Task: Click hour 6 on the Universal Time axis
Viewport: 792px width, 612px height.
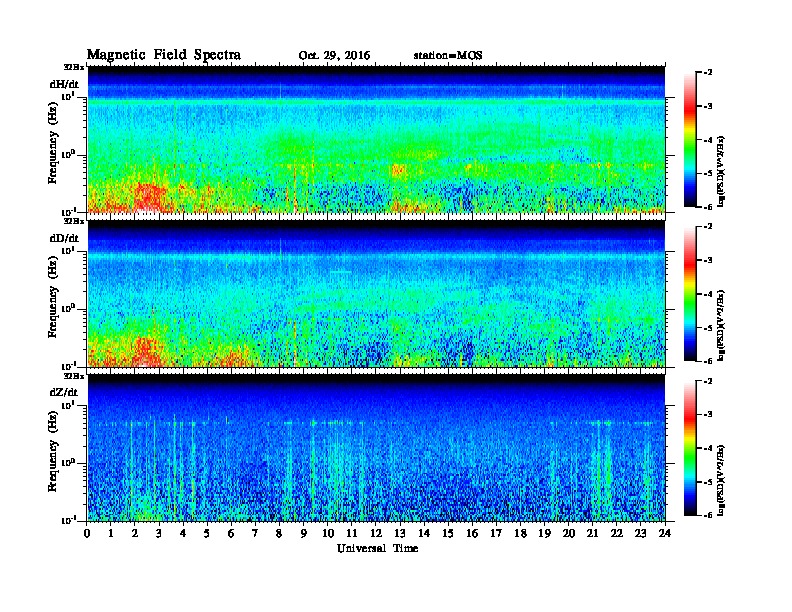Action: pos(231,534)
